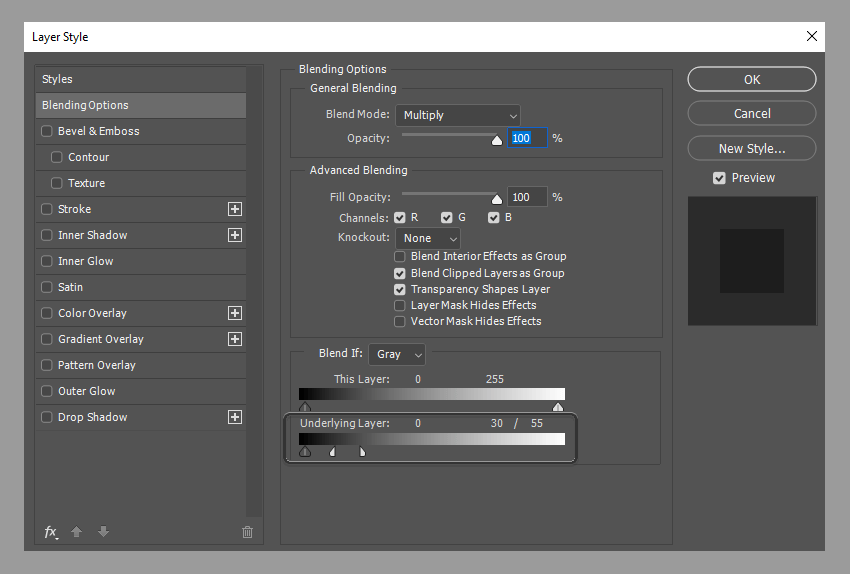This screenshot has height=574, width=850.
Task: Click plus icon beside Color Overlay
Action: point(235,313)
